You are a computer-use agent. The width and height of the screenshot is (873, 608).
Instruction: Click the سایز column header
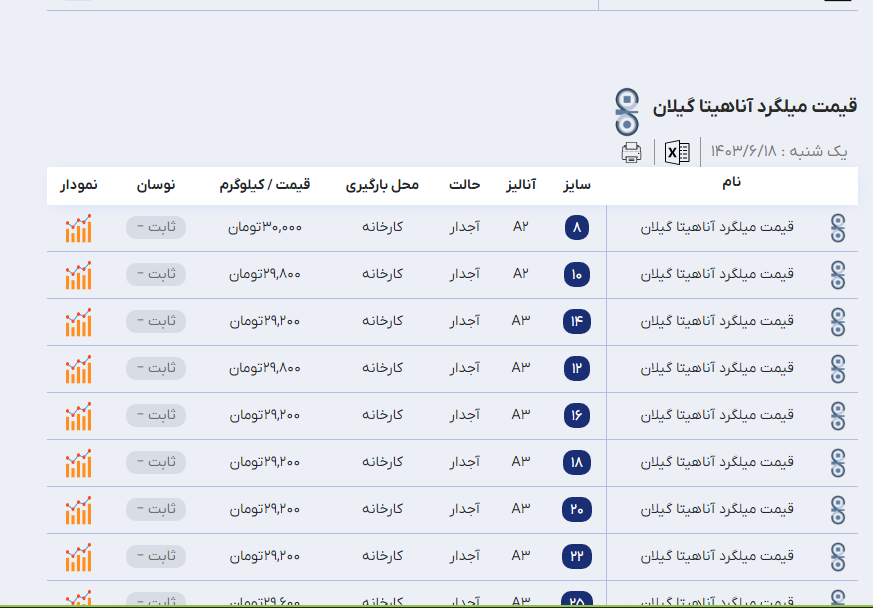(x=577, y=185)
